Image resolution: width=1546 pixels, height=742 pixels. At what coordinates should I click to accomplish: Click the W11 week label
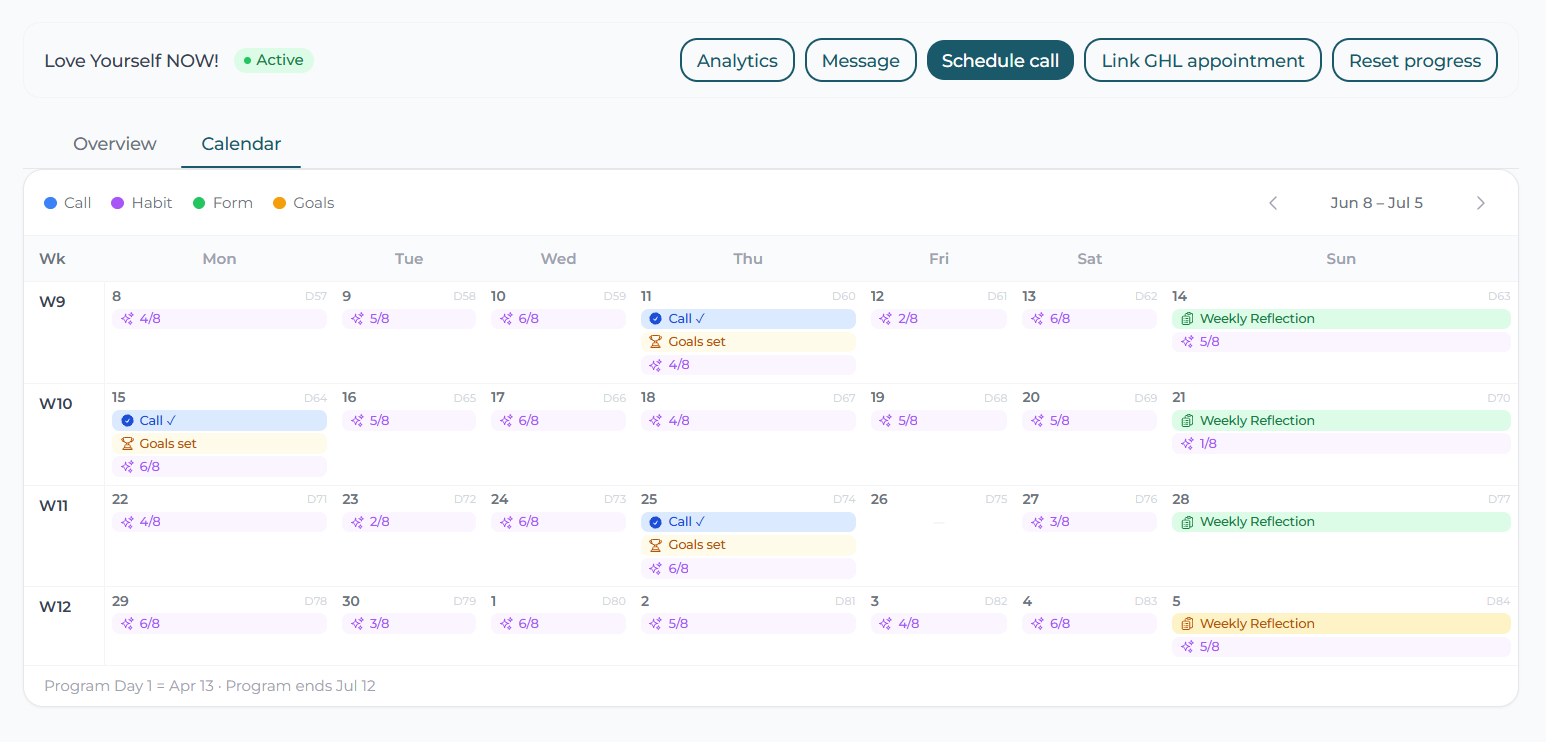tap(54, 505)
